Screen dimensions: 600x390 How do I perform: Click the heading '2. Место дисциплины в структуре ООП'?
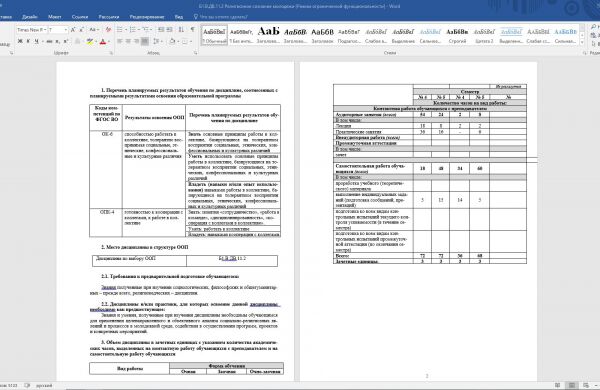145,247
